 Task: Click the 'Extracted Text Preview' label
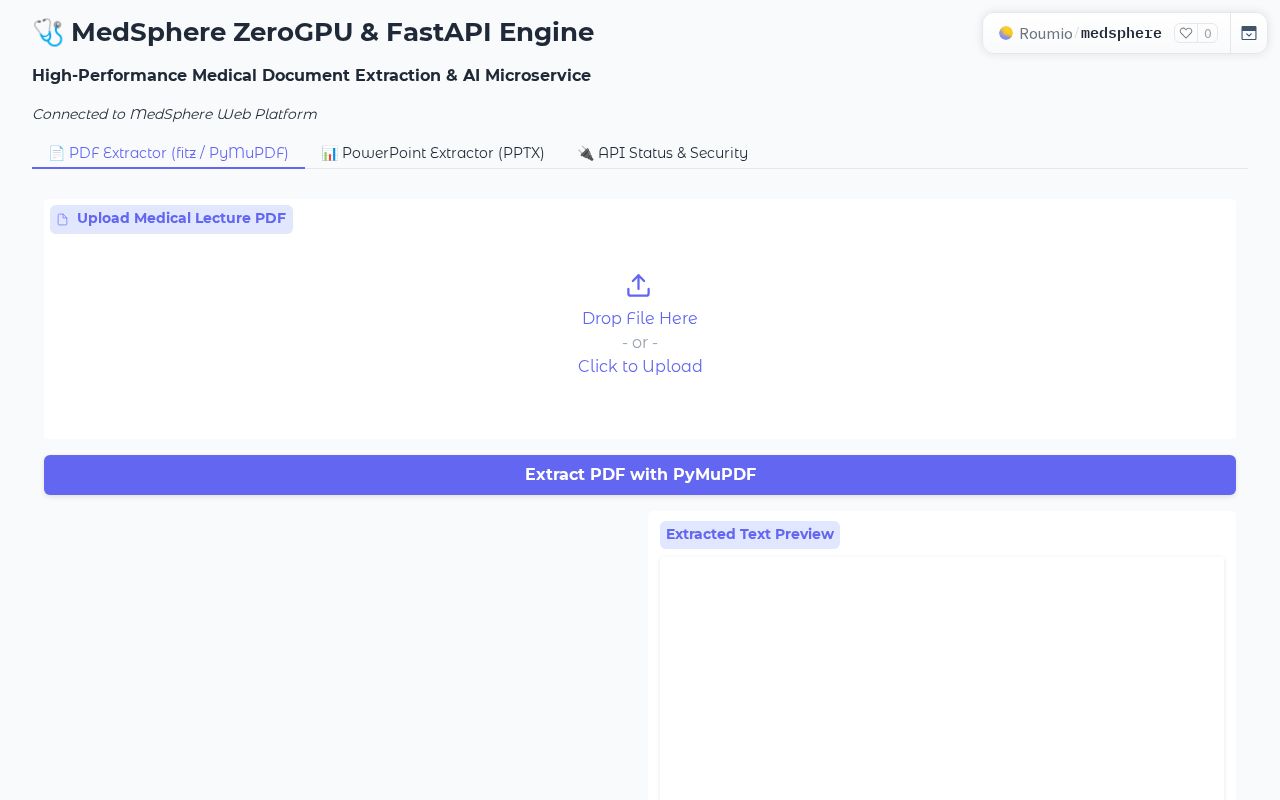tap(750, 534)
